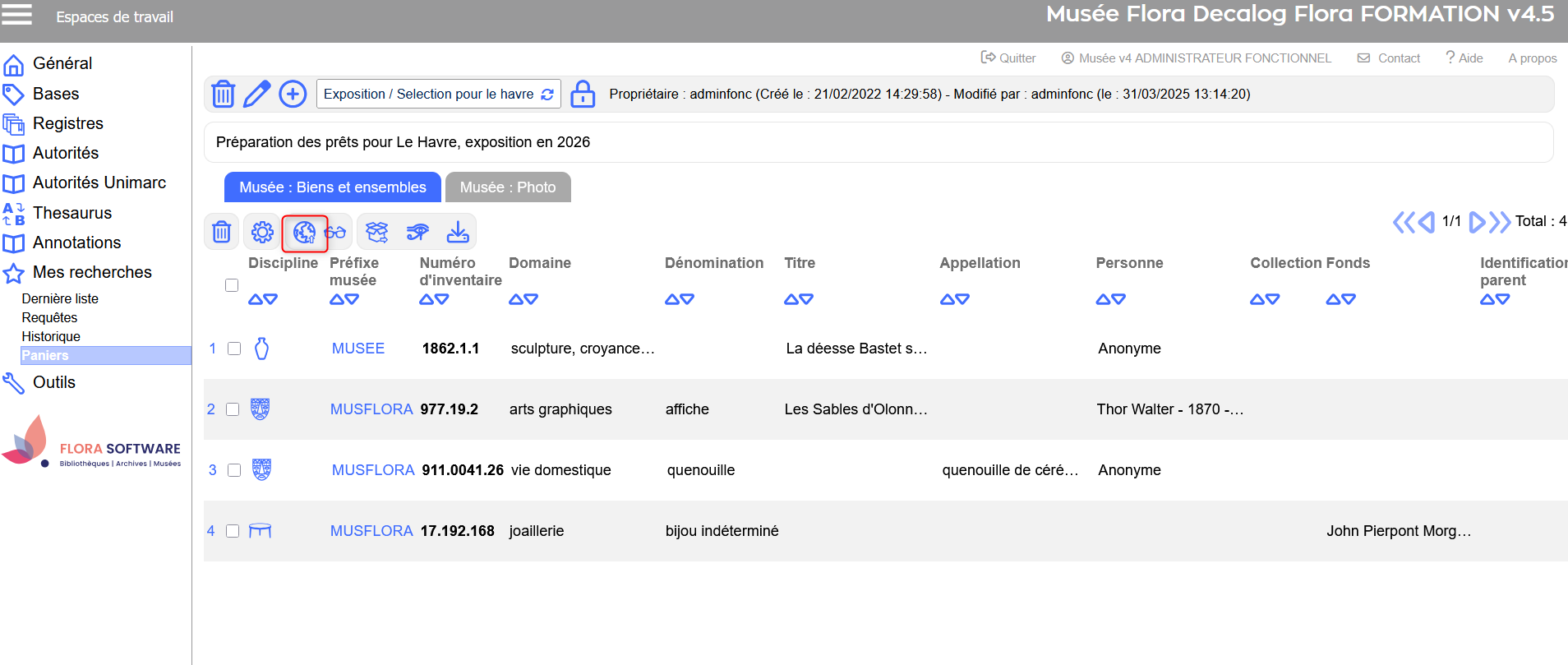Click the globe publish icon in the list toolbar
This screenshot has width=1568, height=665.
(304, 233)
